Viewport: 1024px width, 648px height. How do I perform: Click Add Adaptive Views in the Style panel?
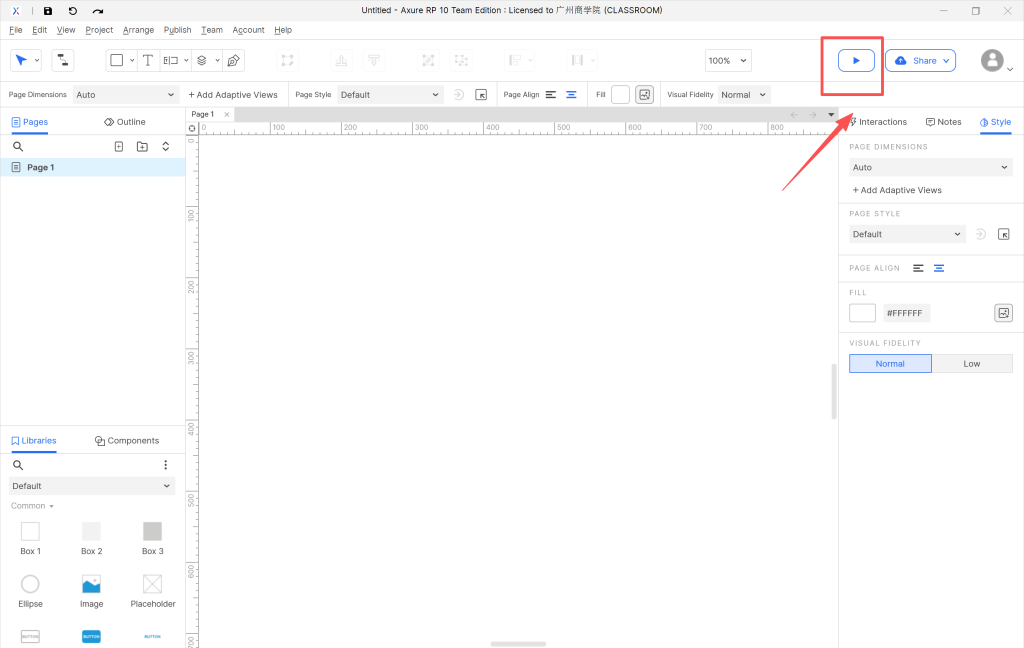pyautogui.click(x=897, y=190)
